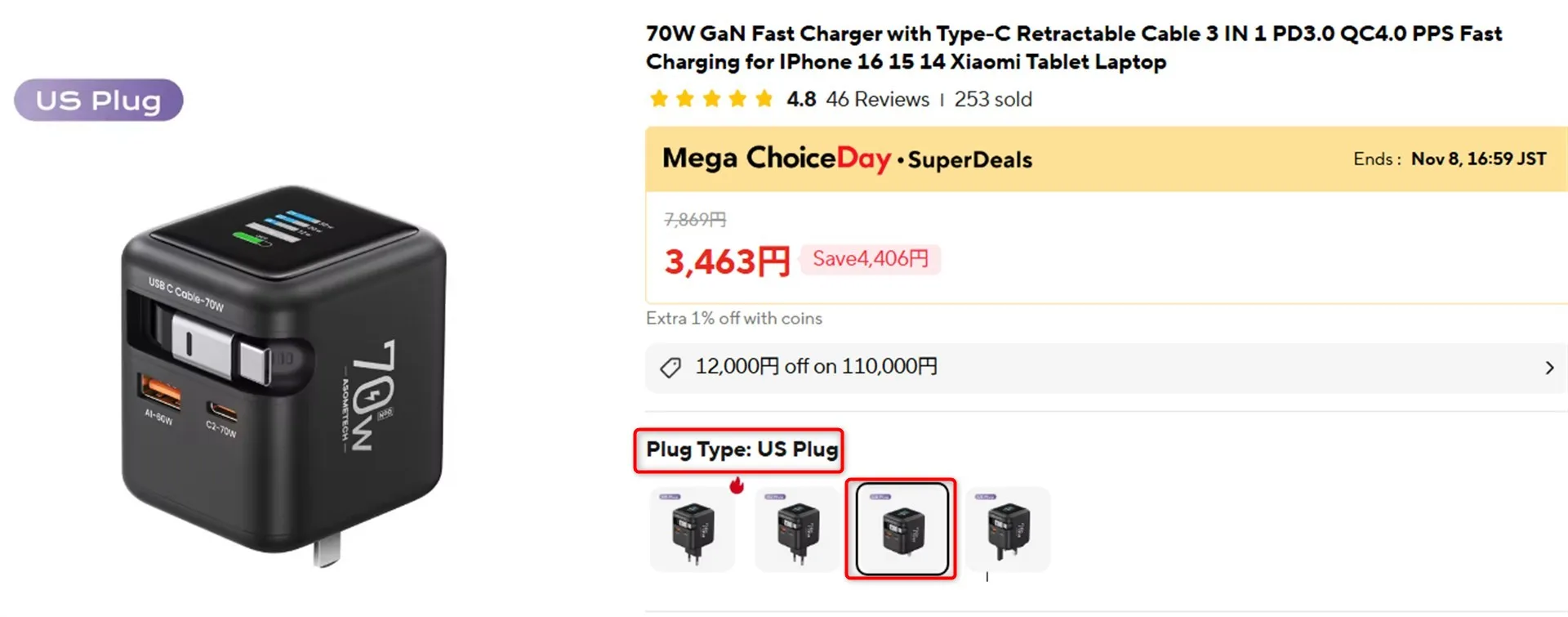Image resolution: width=1568 pixels, height=617 pixels.
Task: Click the Extra 1% off with coins text
Action: click(x=733, y=319)
